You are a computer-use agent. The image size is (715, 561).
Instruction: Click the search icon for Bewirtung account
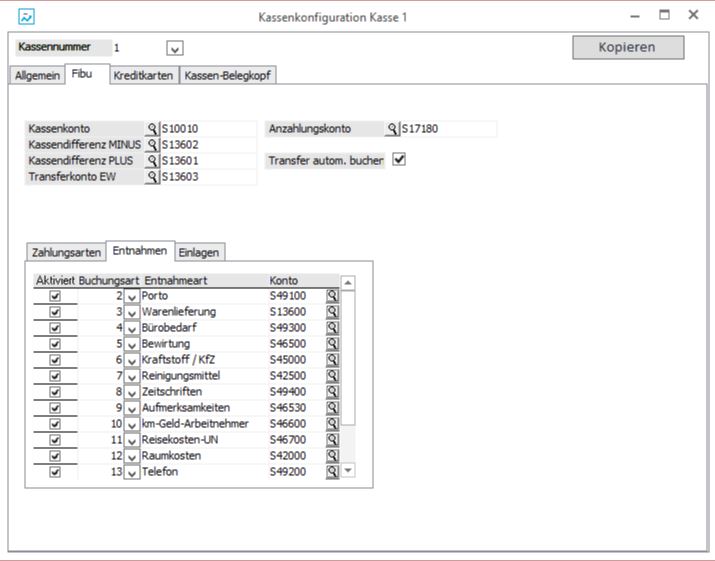coord(332,344)
